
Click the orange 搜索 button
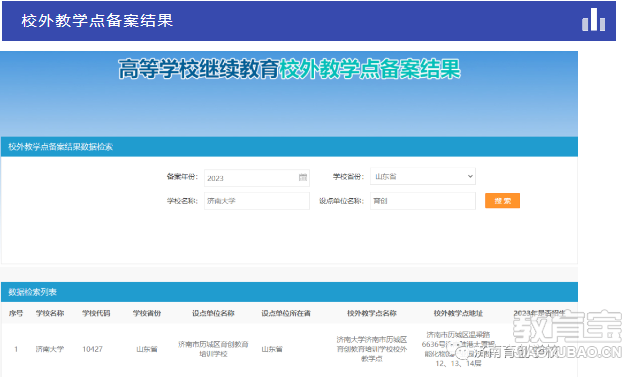click(502, 201)
